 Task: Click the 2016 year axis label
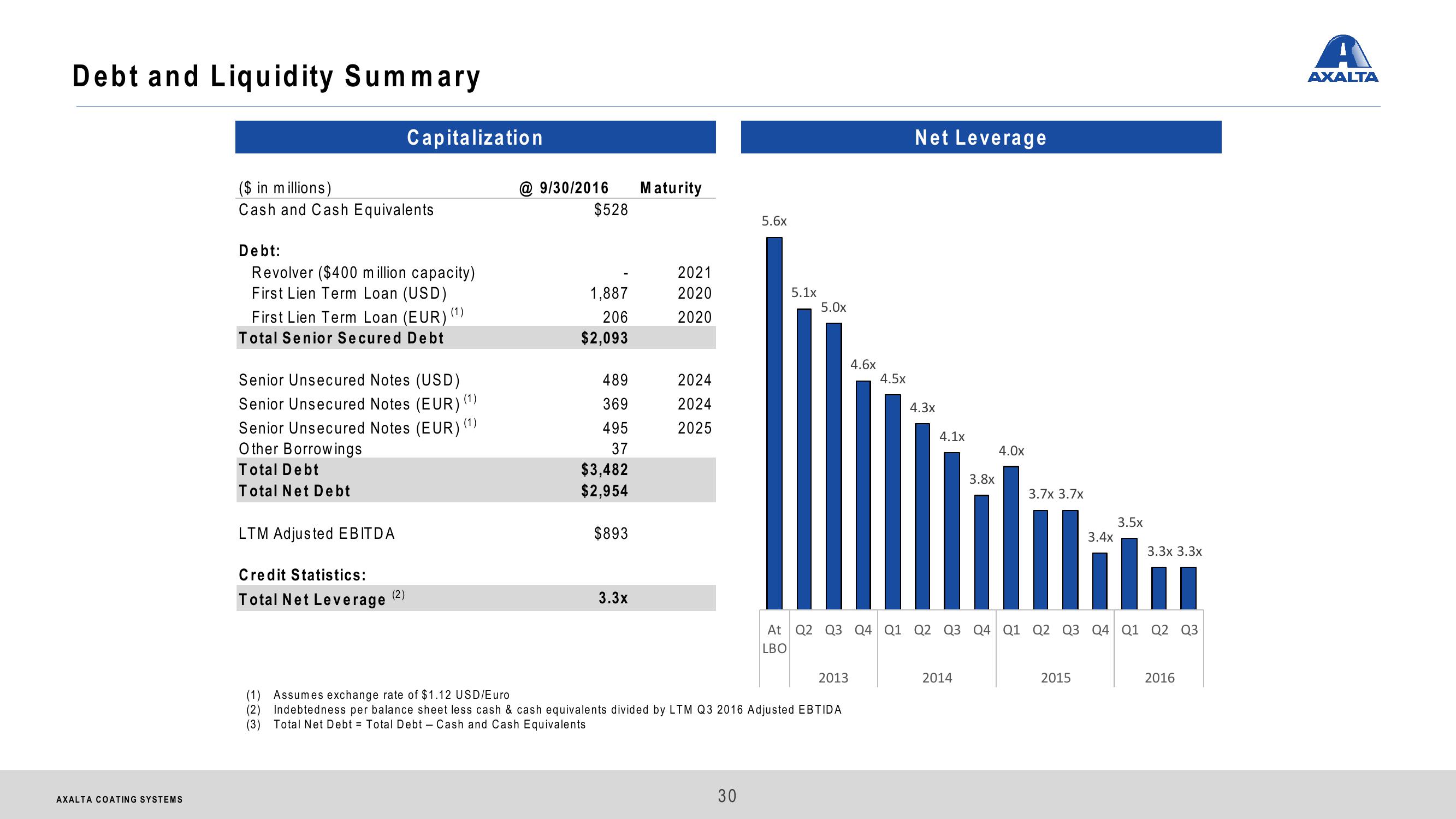click(1160, 678)
